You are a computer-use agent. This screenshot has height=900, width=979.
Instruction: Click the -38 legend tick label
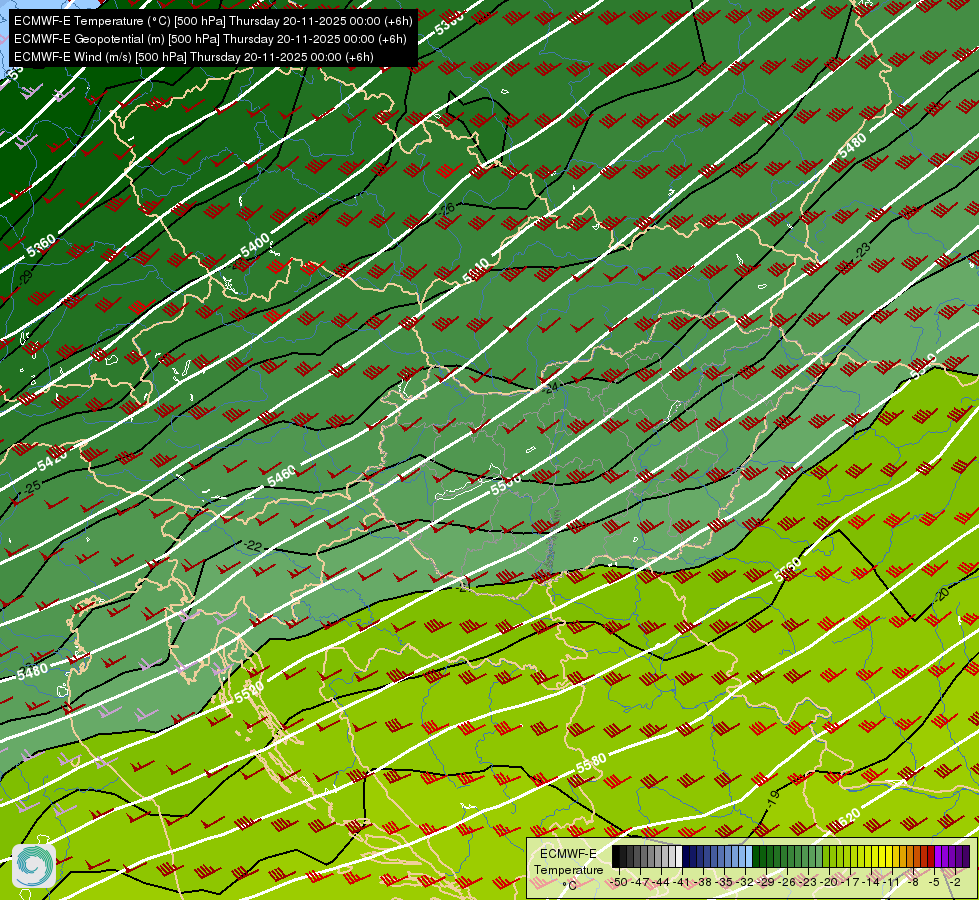pyautogui.click(x=702, y=882)
